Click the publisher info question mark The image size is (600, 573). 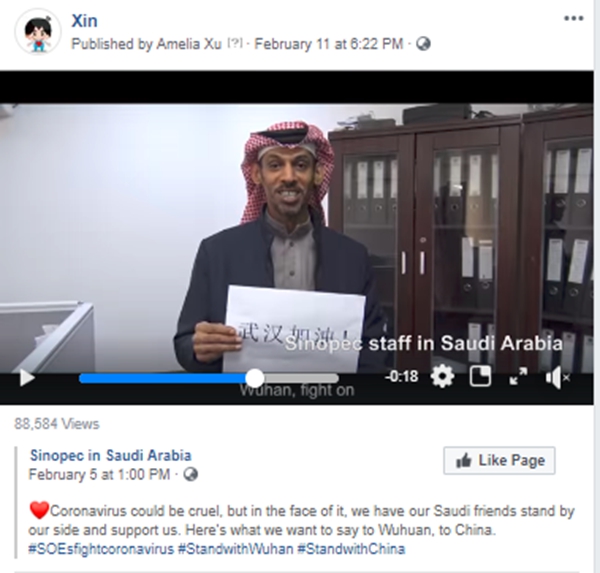click(235, 43)
